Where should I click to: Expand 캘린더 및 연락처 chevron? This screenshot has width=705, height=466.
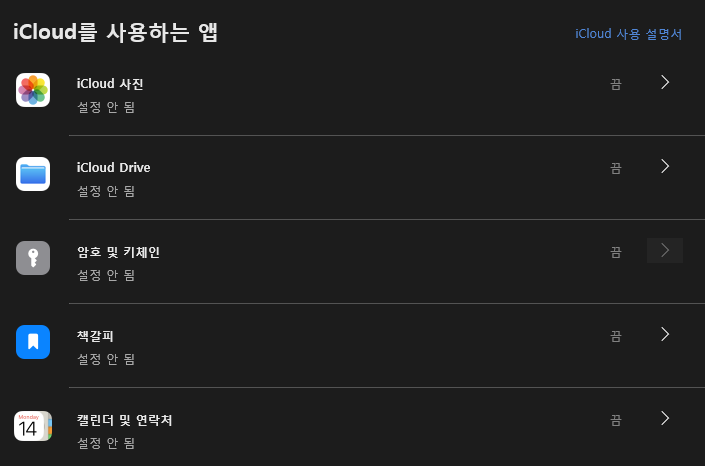tap(665, 418)
